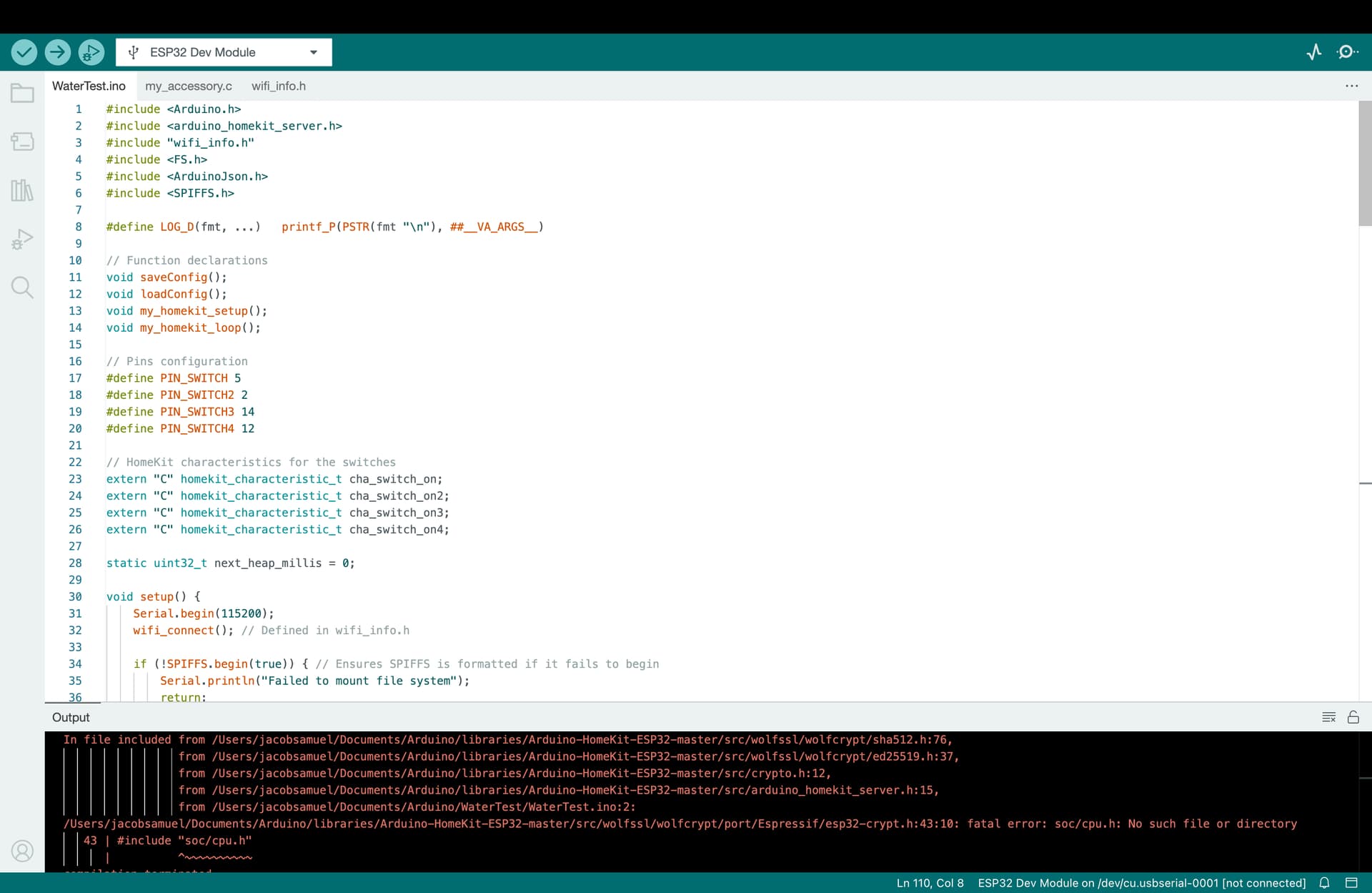This screenshot has height=893, width=1372.
Task: Open the ESP32 Dev Module board selector
Action: [x=224, y=52]
